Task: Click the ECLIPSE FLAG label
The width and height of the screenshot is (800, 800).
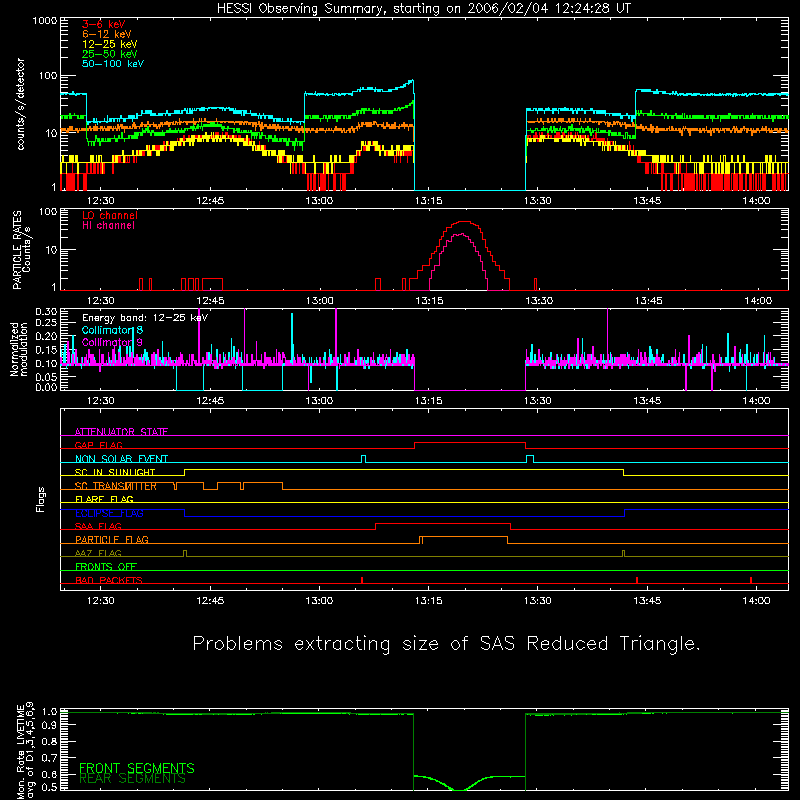Action: point(109,513)
